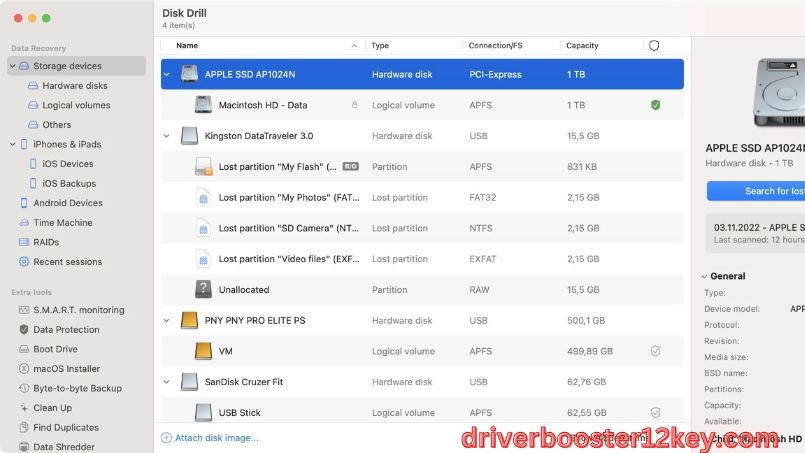Image resolution: width=805 pixels, height=453 pixels.
Task: Sort by Connection/FS column header
Action: click(495, 46)
